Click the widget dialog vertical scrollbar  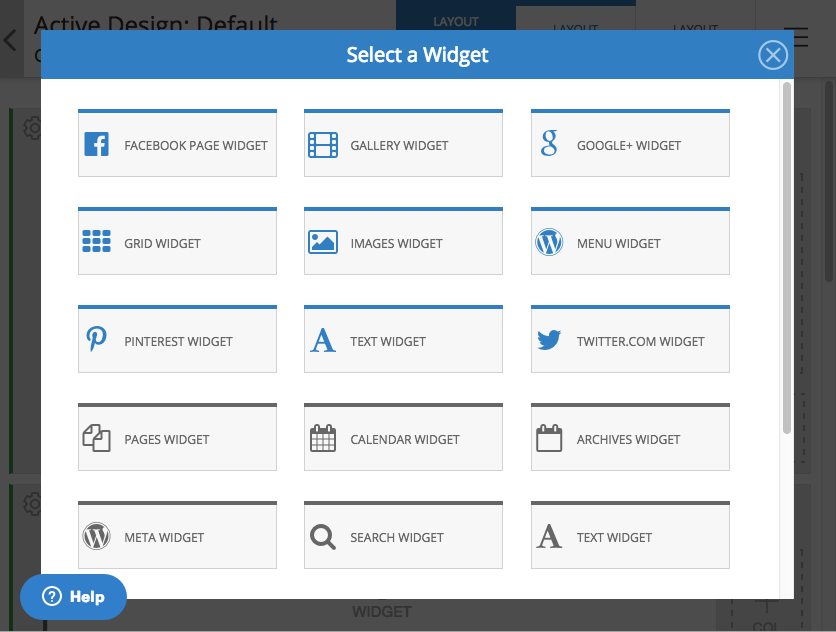[786, 258]
